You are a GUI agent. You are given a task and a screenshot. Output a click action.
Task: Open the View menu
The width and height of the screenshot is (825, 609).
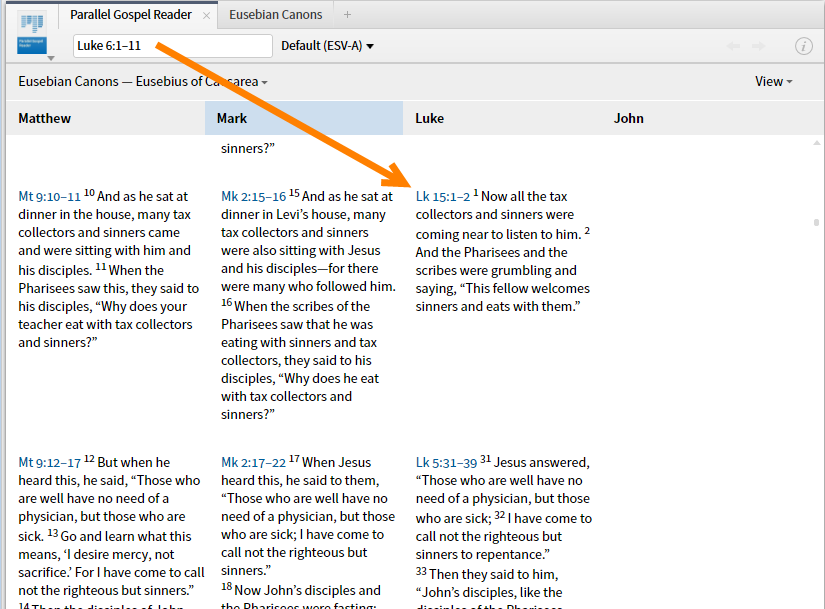coord(768,81)
